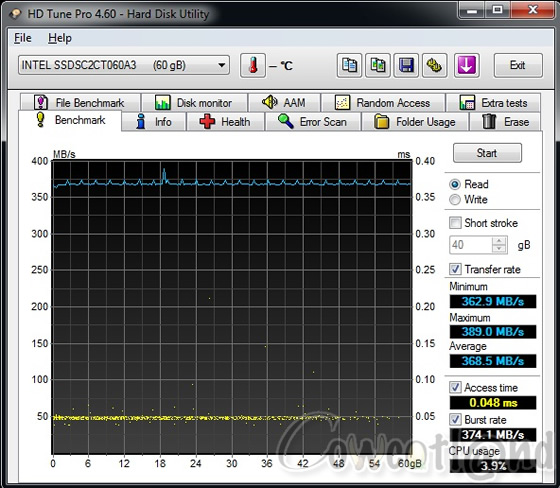The width and height of the screenshot is (560, 488).
Task: Save screenshot using the floppy disk icon
Action: click(406, 65)
